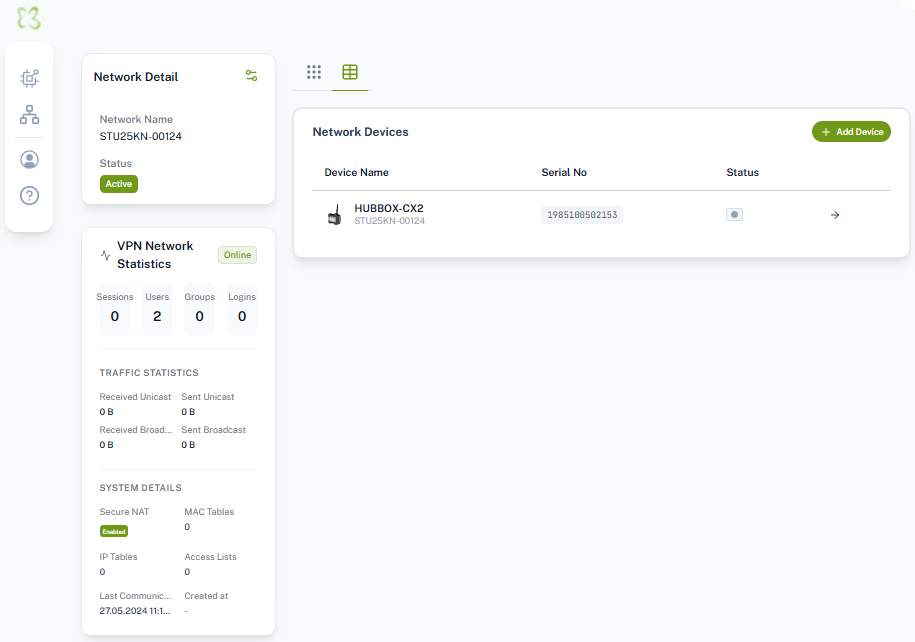915x642 pixels.
Task: Click the Sent Unicast label
Action: 208,397
